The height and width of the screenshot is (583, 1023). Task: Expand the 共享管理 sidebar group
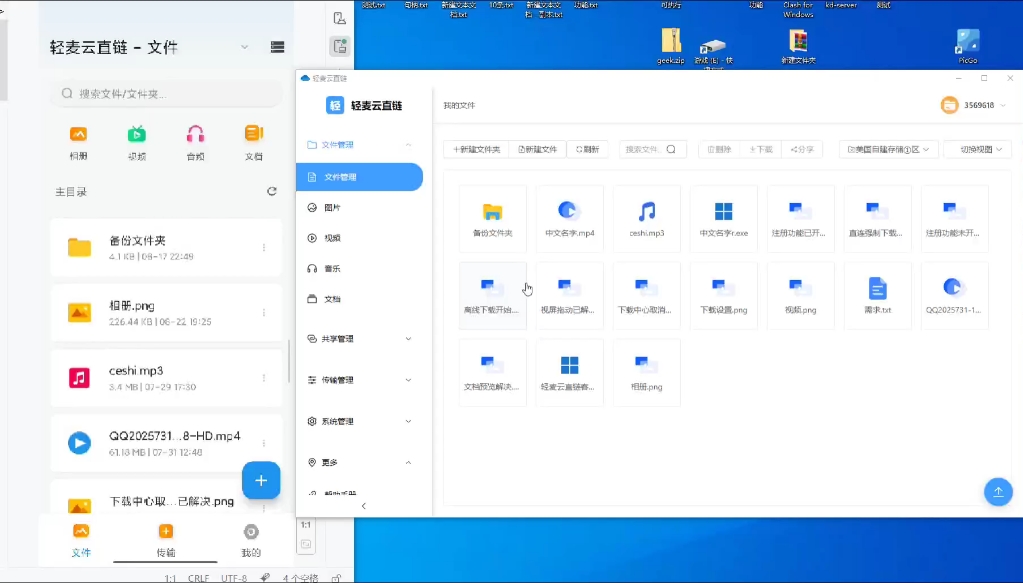(x=359, y=339)
